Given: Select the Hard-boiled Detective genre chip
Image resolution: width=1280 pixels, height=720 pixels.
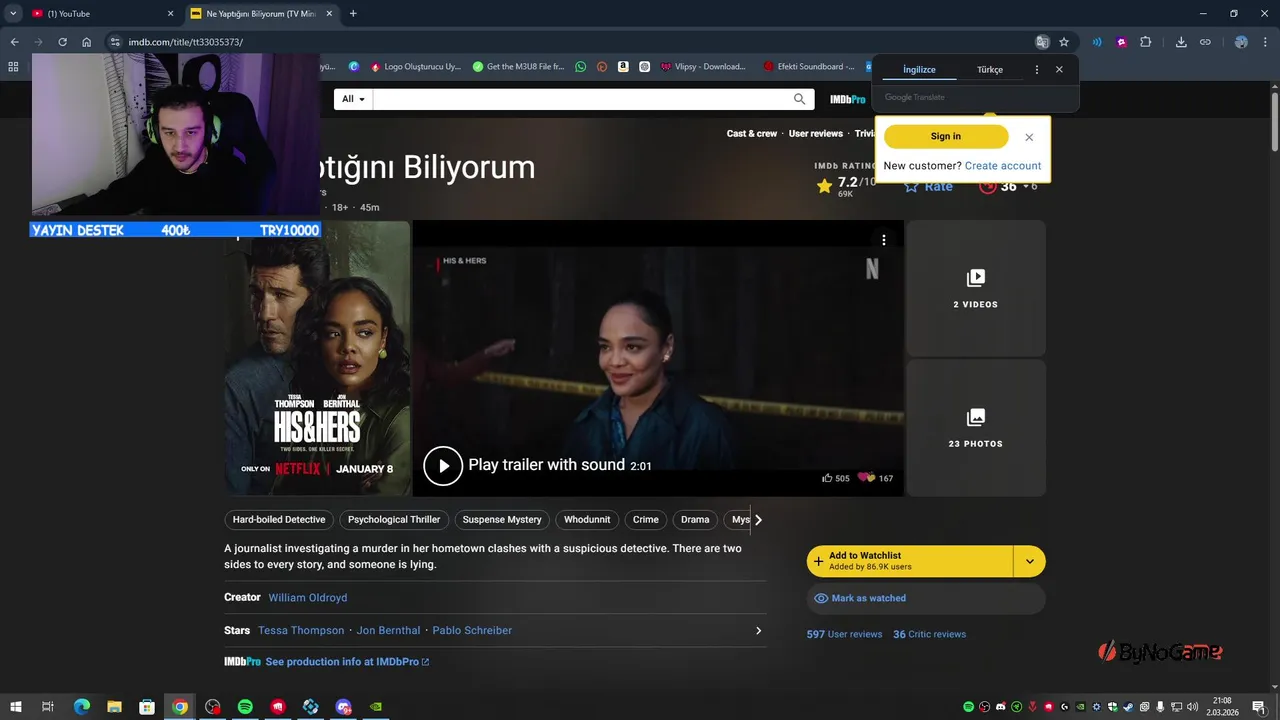Looking at the screenshot, I should (x=279, y=520).
